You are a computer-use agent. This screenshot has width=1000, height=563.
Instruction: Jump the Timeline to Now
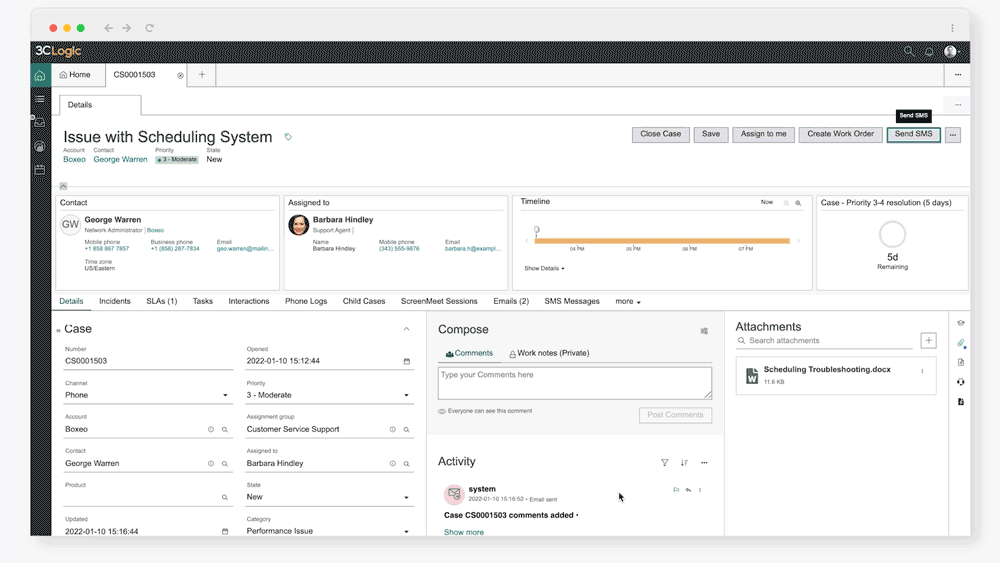click(x=767, y=202)
